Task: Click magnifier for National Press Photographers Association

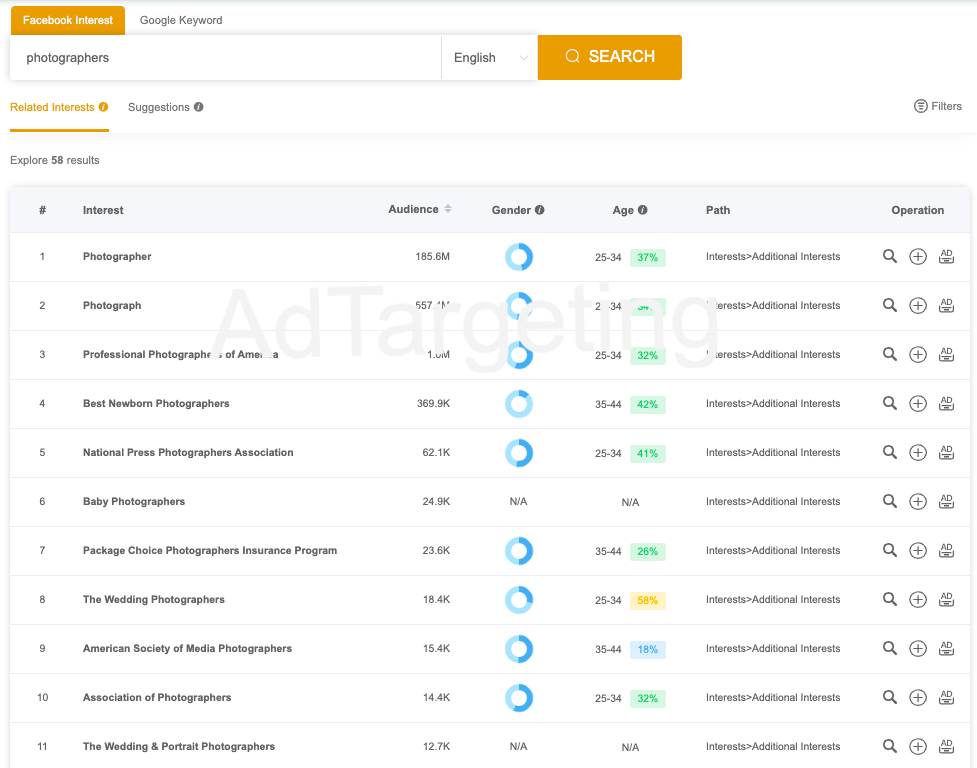Action: point(890,452)
